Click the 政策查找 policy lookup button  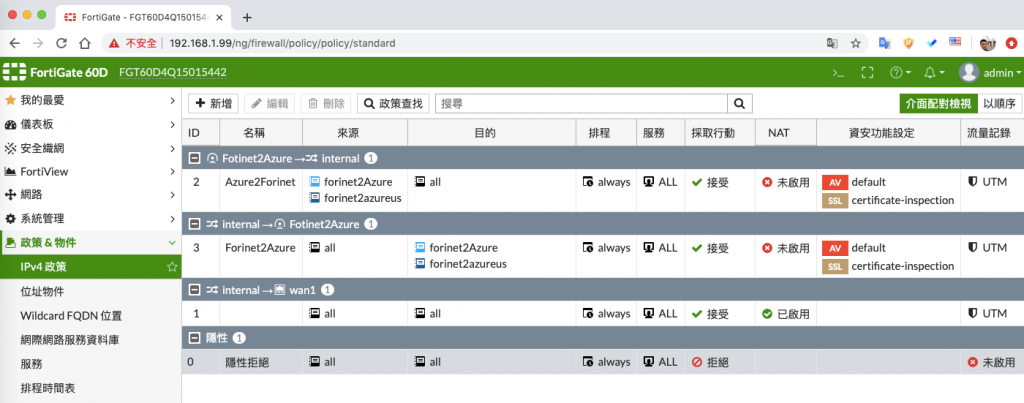pyautogui.click(x=393, y=103)
